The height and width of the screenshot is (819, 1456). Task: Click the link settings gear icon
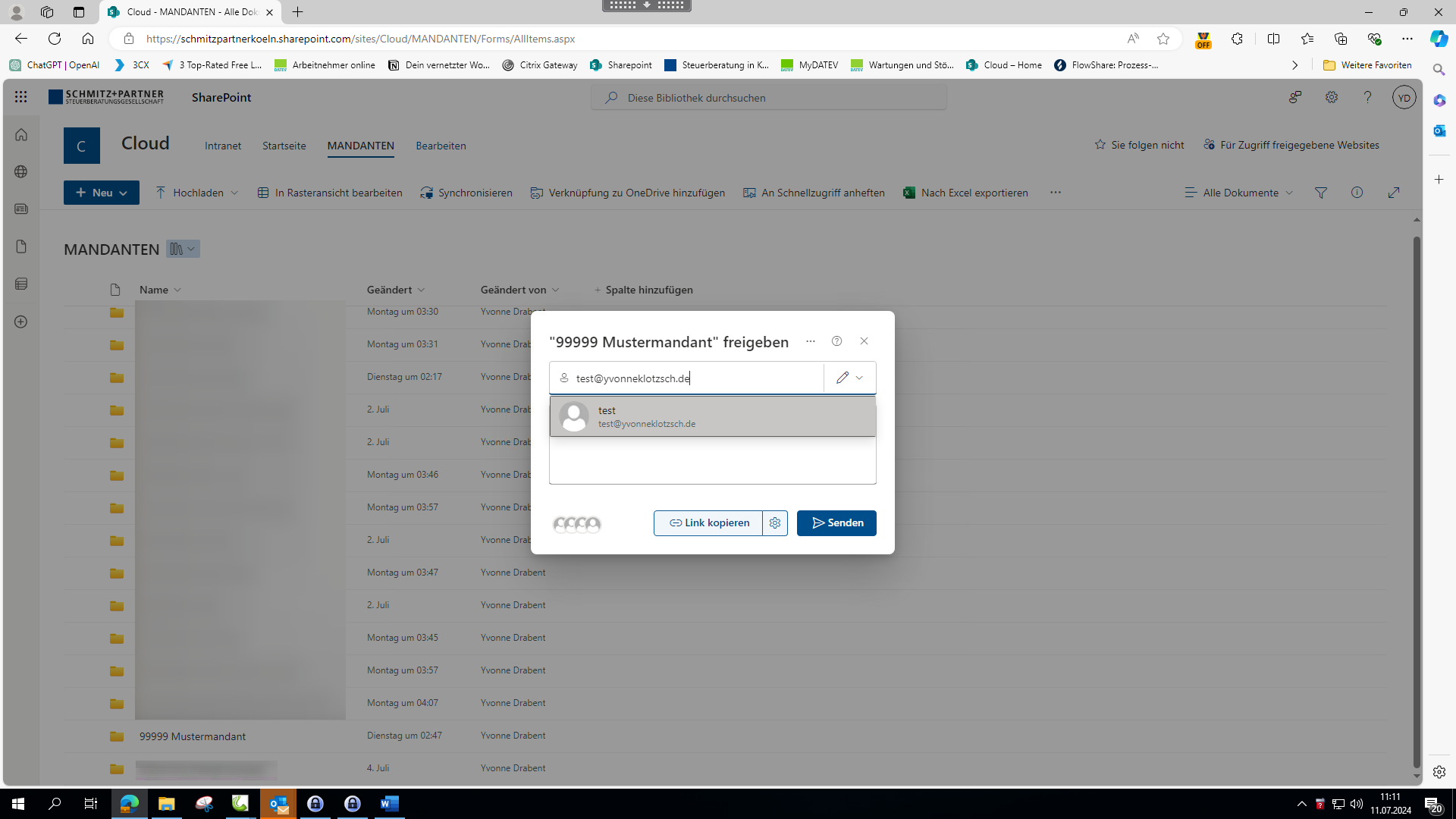774,523
